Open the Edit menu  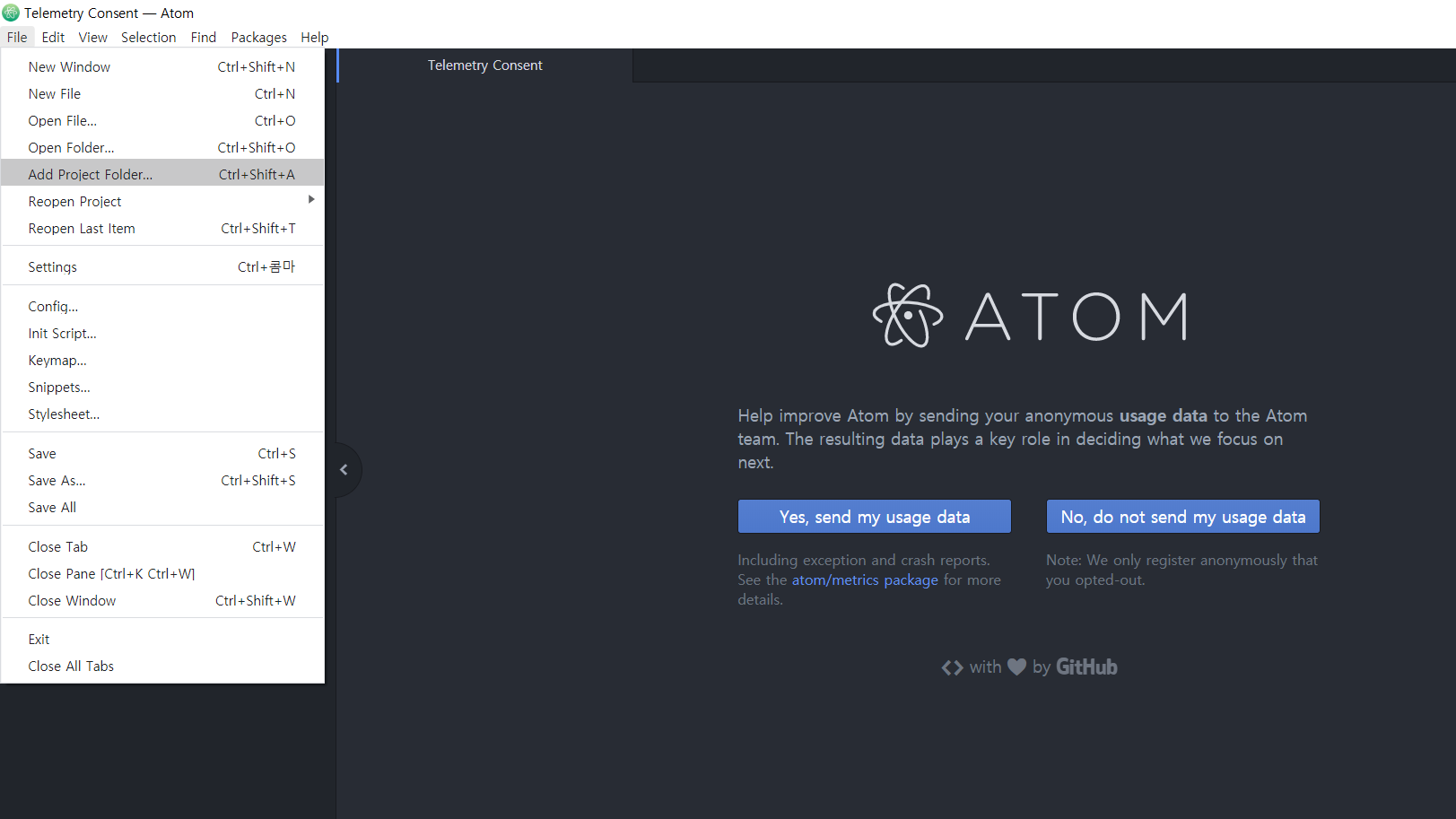tap(53, 37)
